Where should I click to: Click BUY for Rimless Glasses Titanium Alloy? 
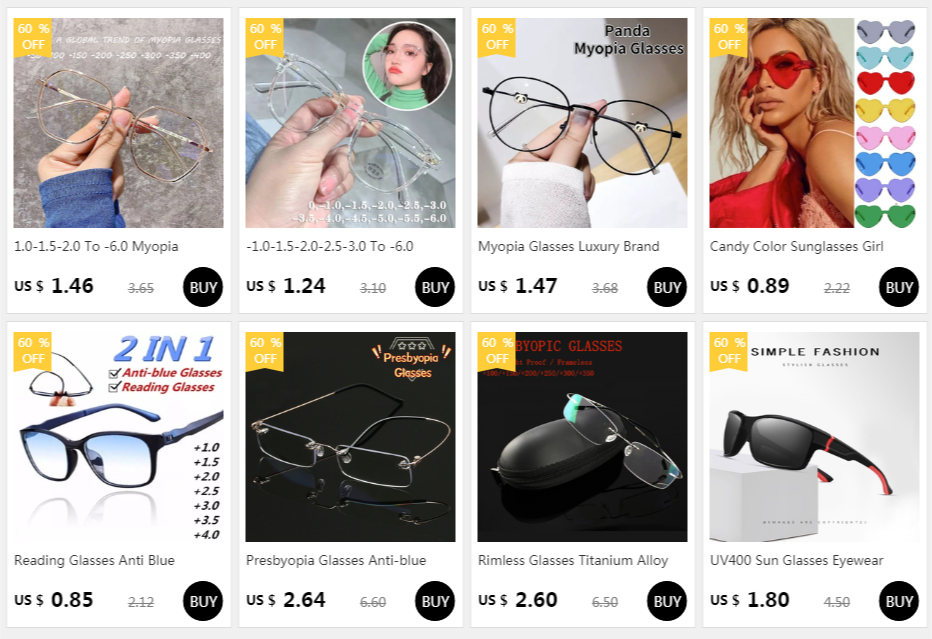(666, 601)
